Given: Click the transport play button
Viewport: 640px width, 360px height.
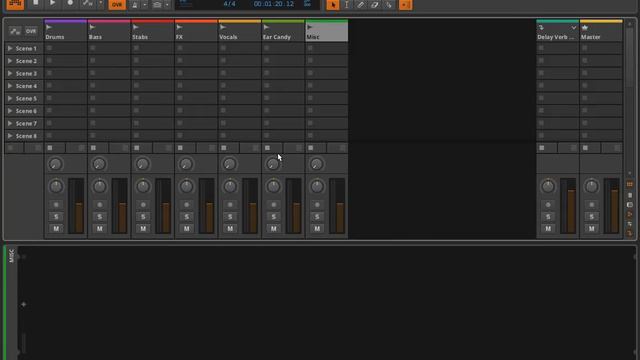Looking at the screenshot, I should tap(53, 3).
